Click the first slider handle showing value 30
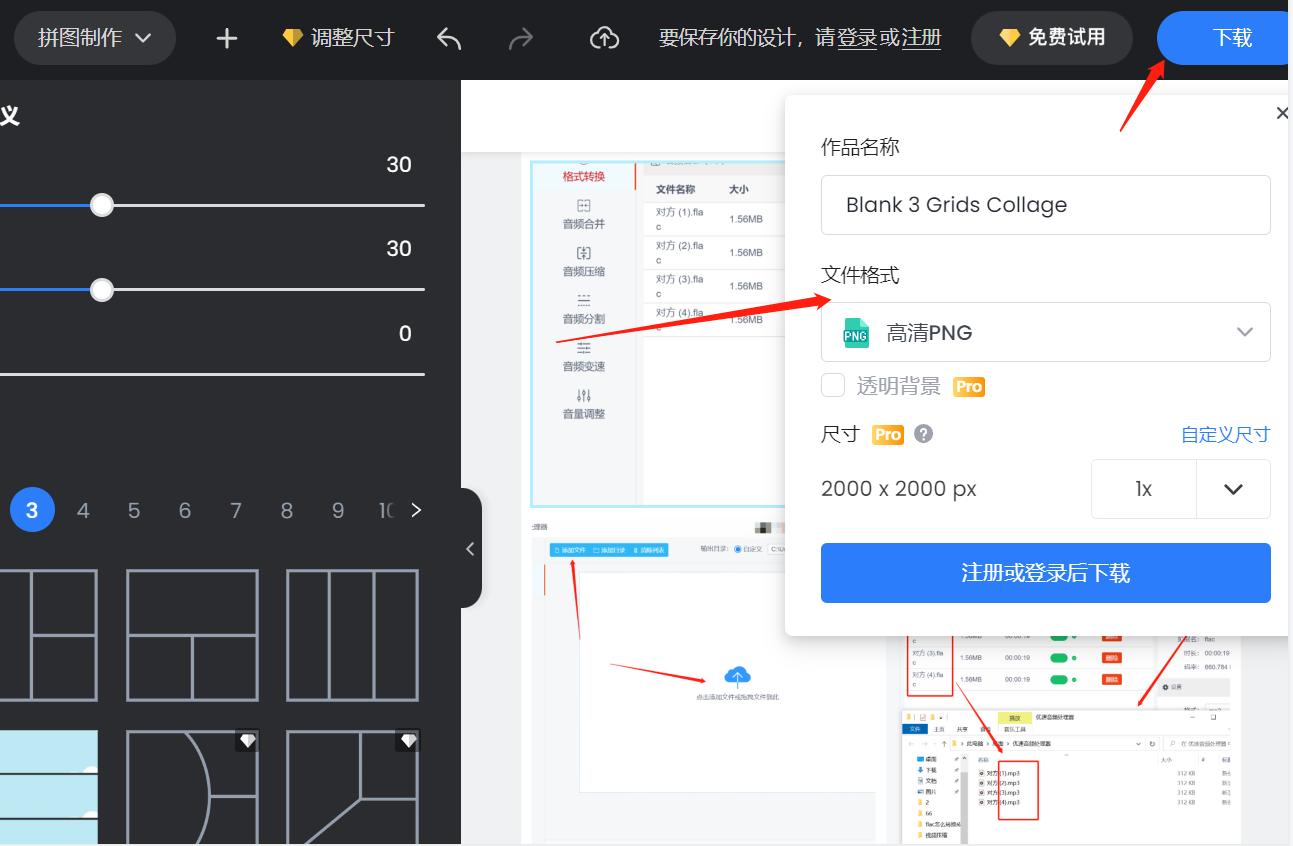 101,205
